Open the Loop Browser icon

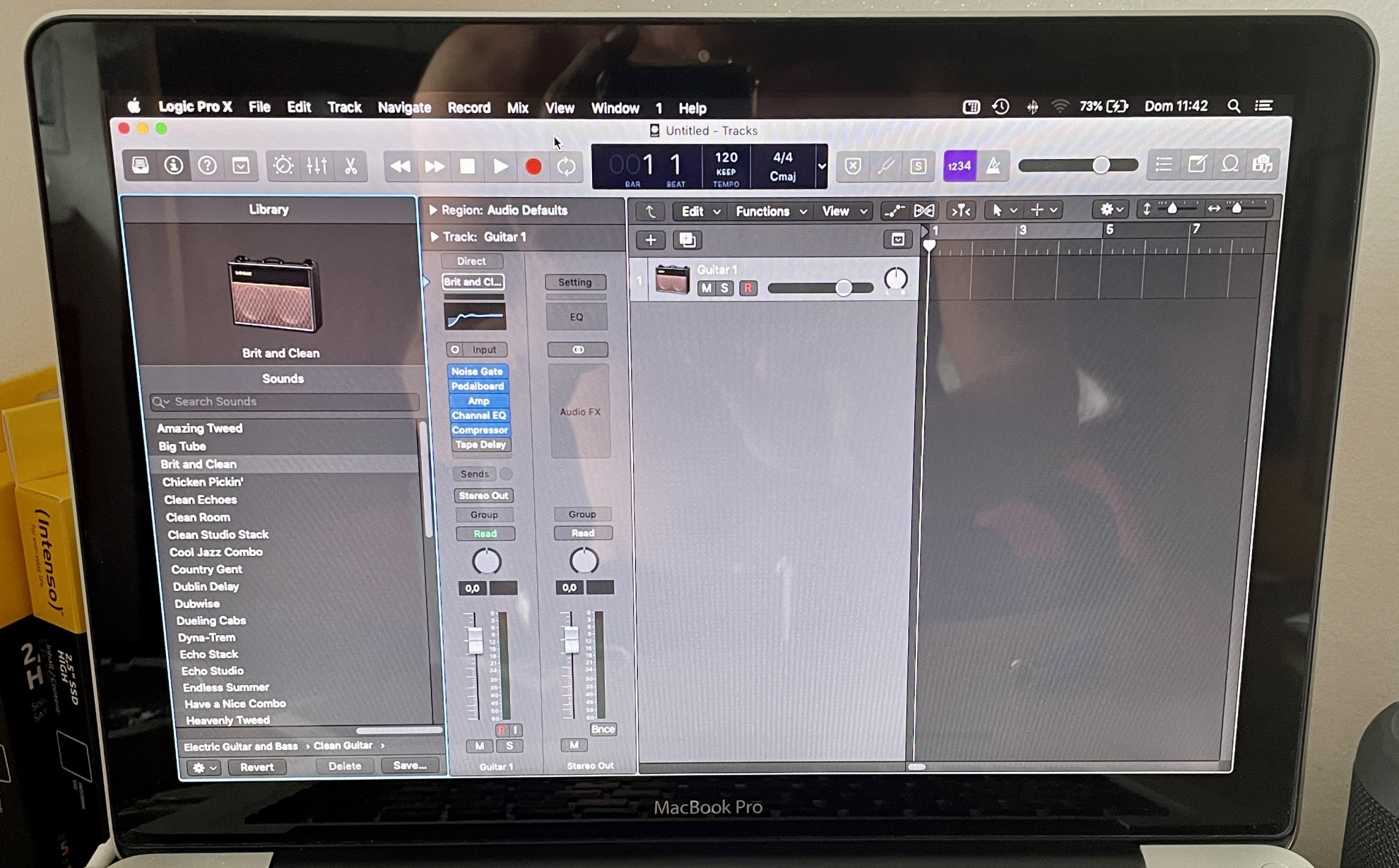click(x=1230, y=165)
